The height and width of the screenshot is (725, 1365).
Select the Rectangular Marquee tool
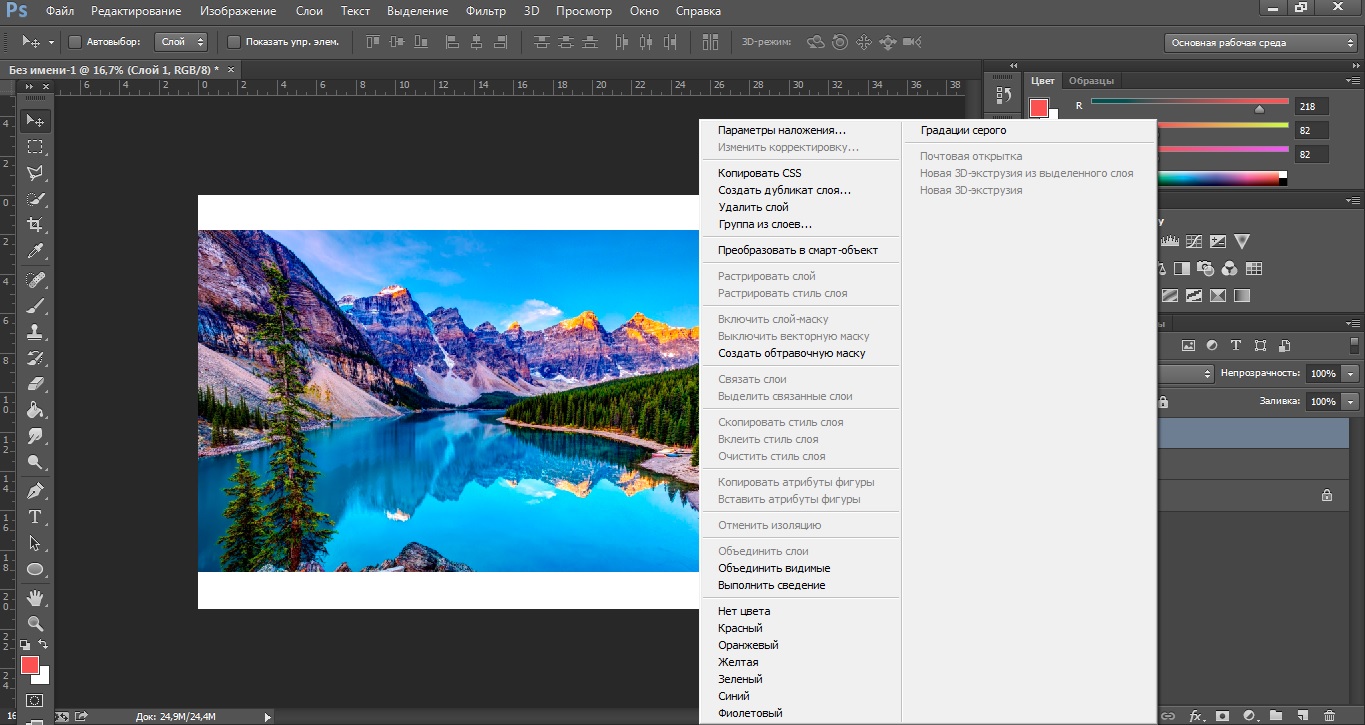pyautogui.click(x=35, y=147)
